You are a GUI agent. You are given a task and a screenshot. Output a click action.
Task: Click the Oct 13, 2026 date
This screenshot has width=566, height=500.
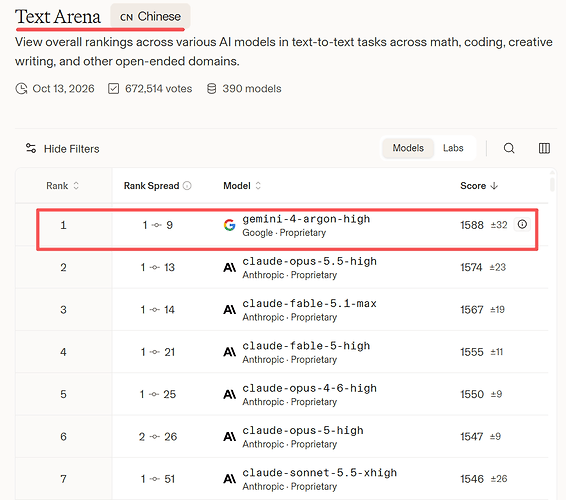coord(63,88)
